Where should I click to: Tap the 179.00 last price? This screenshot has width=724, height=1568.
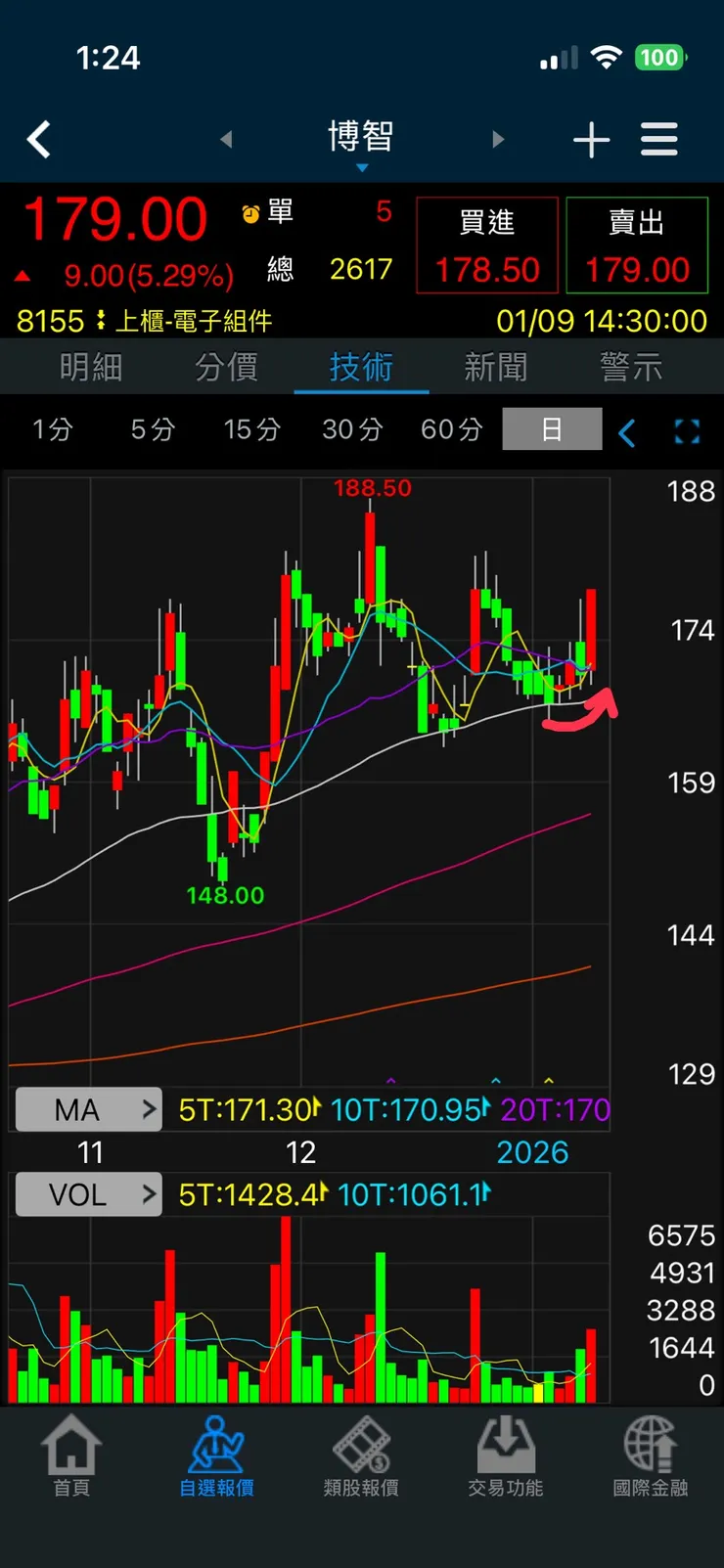(x=115, y=219)
